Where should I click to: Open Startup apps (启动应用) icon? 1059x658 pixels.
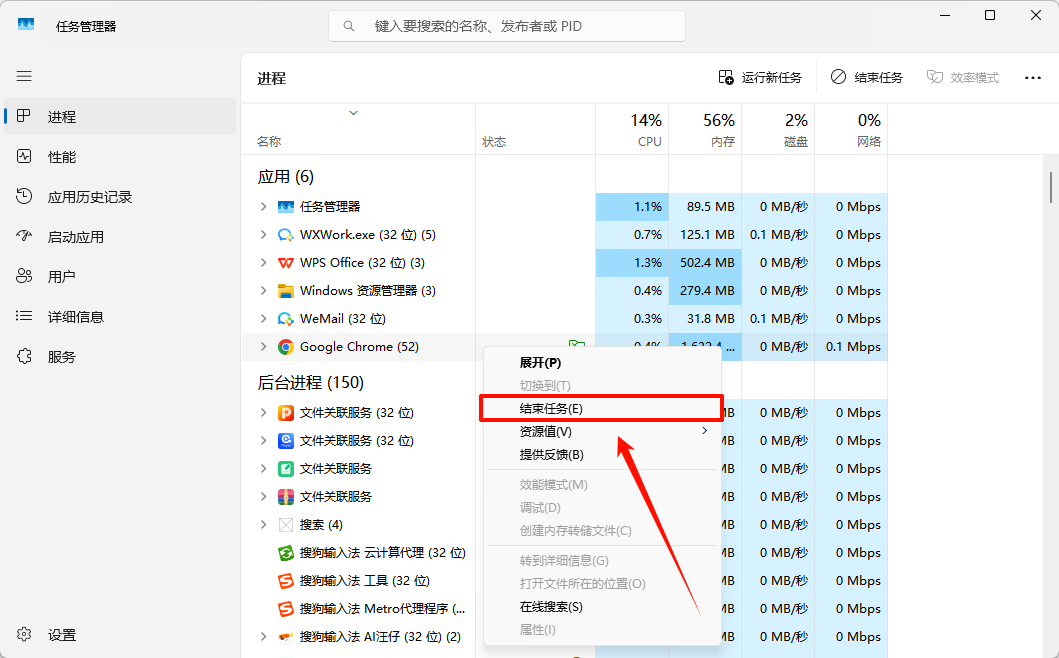pos(24,236)
